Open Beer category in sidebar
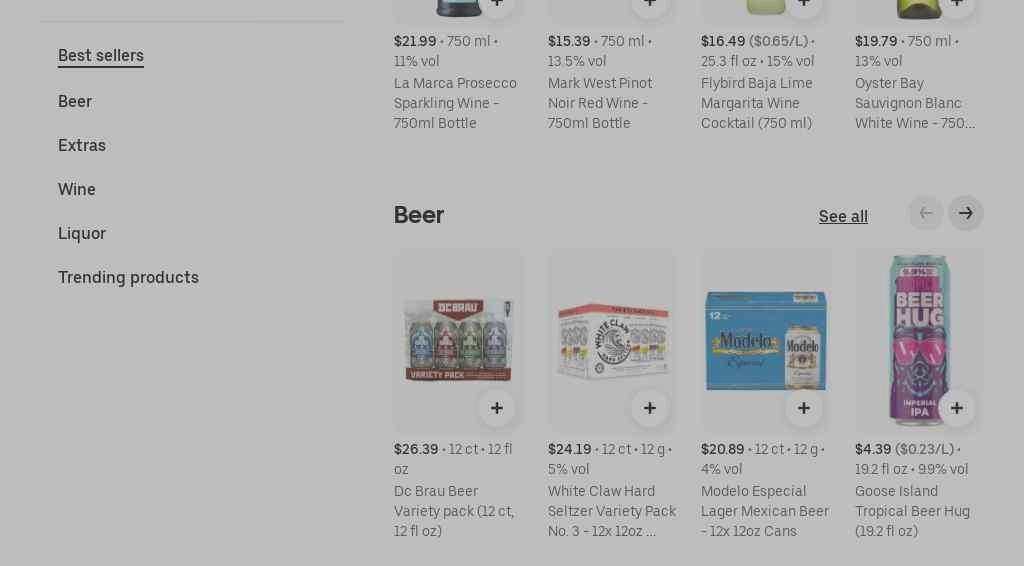 coord(75,102)
